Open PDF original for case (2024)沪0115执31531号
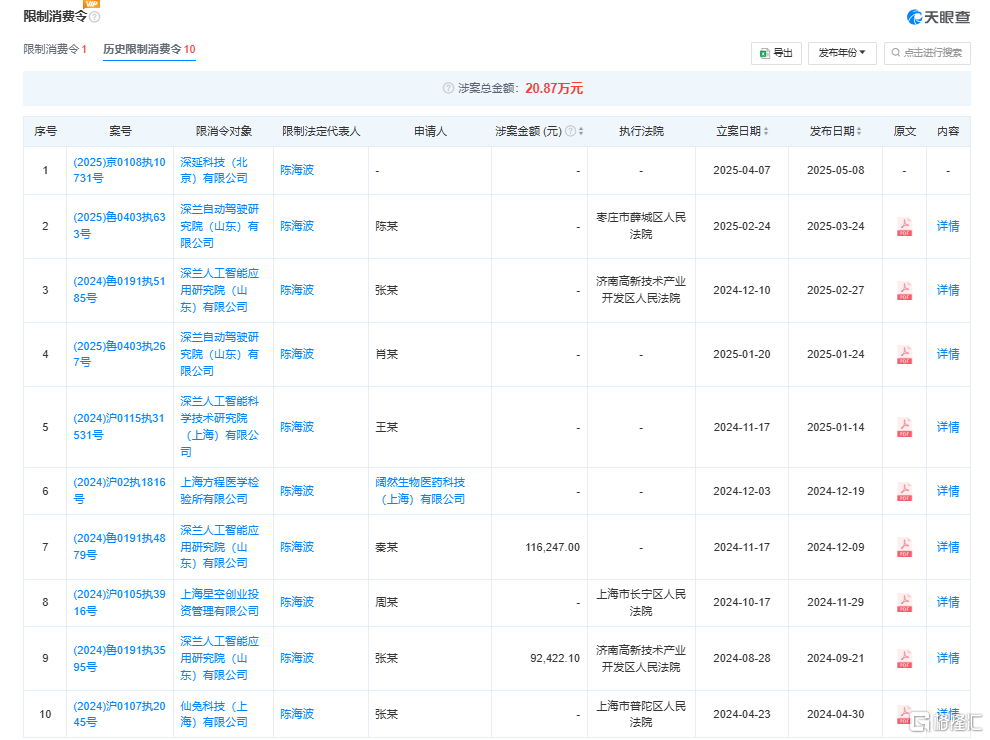The image size is (990, 740). coord(904,427)
